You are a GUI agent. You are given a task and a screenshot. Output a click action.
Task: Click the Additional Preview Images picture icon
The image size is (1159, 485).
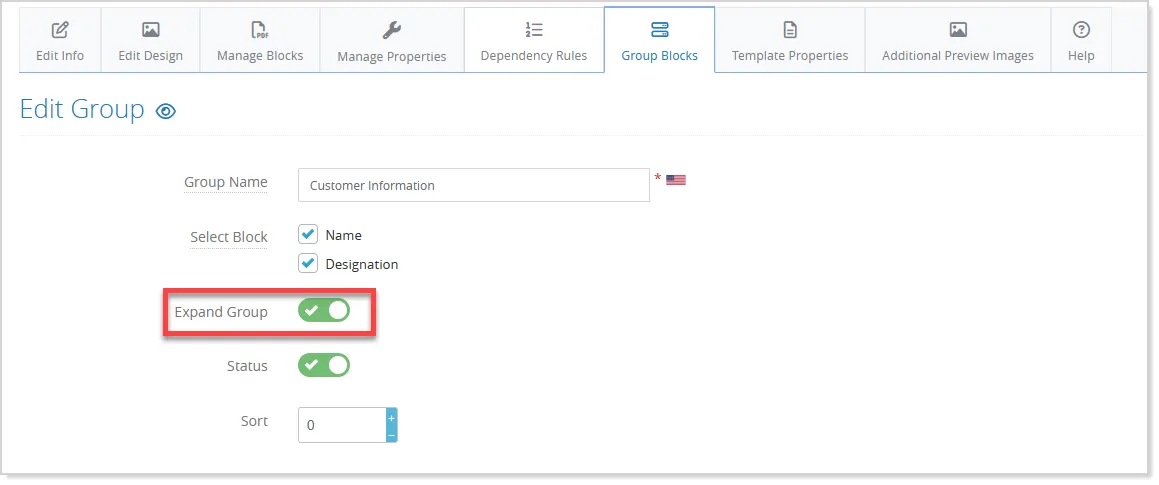pyautogui.click(x=958, y=30)
